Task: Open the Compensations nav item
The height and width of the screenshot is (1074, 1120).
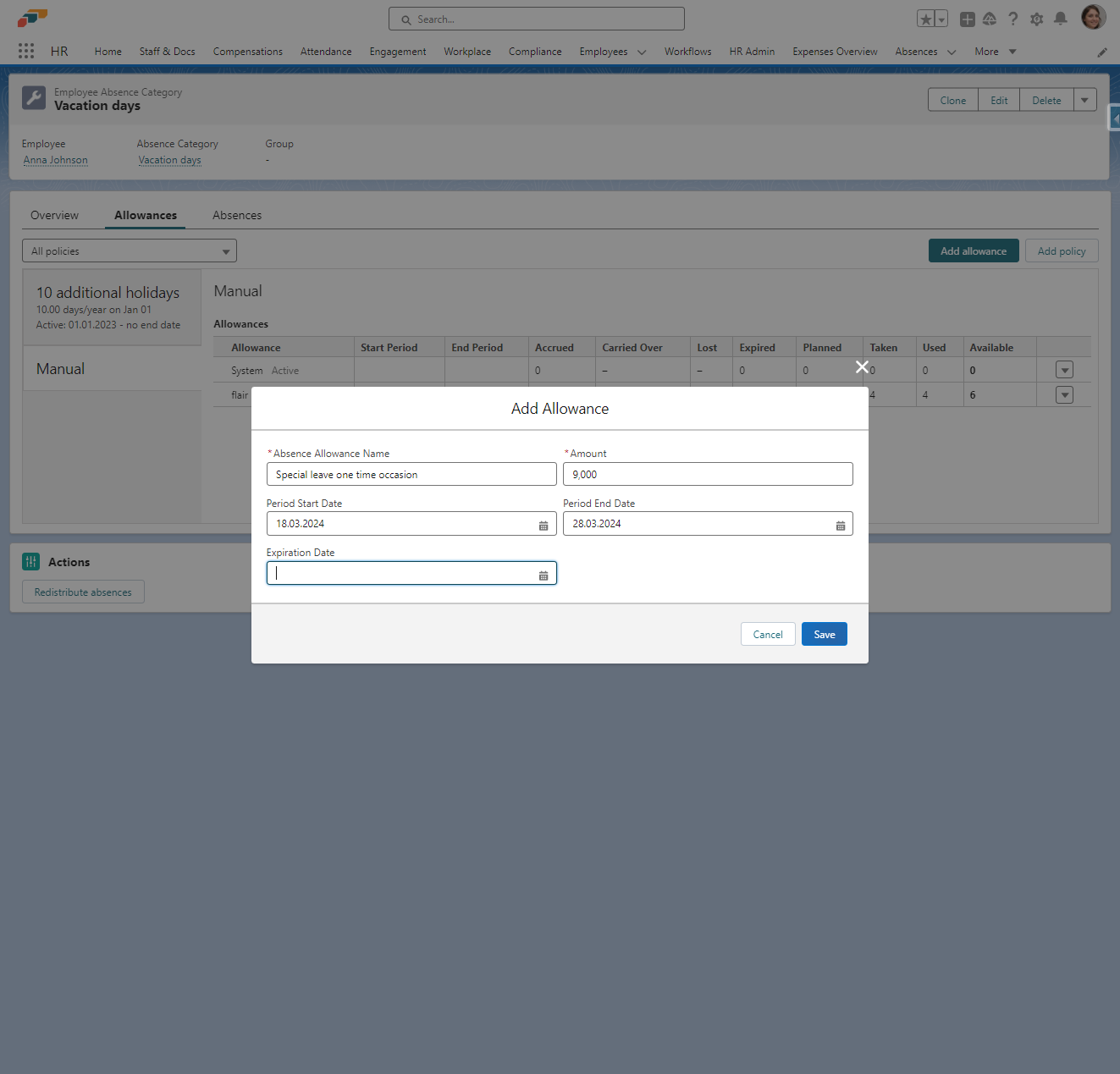Action: [x=248, y=52]
